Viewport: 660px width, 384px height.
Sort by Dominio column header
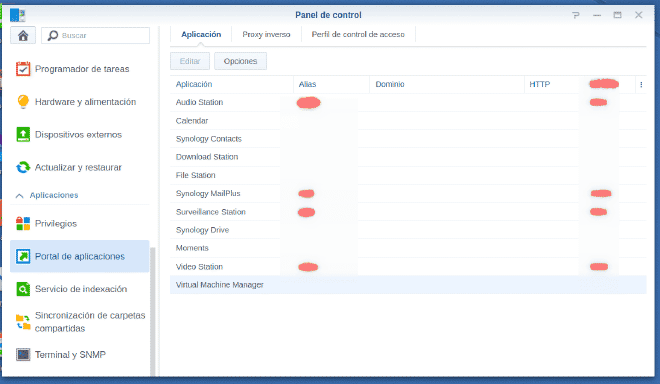tap(447, 84)
